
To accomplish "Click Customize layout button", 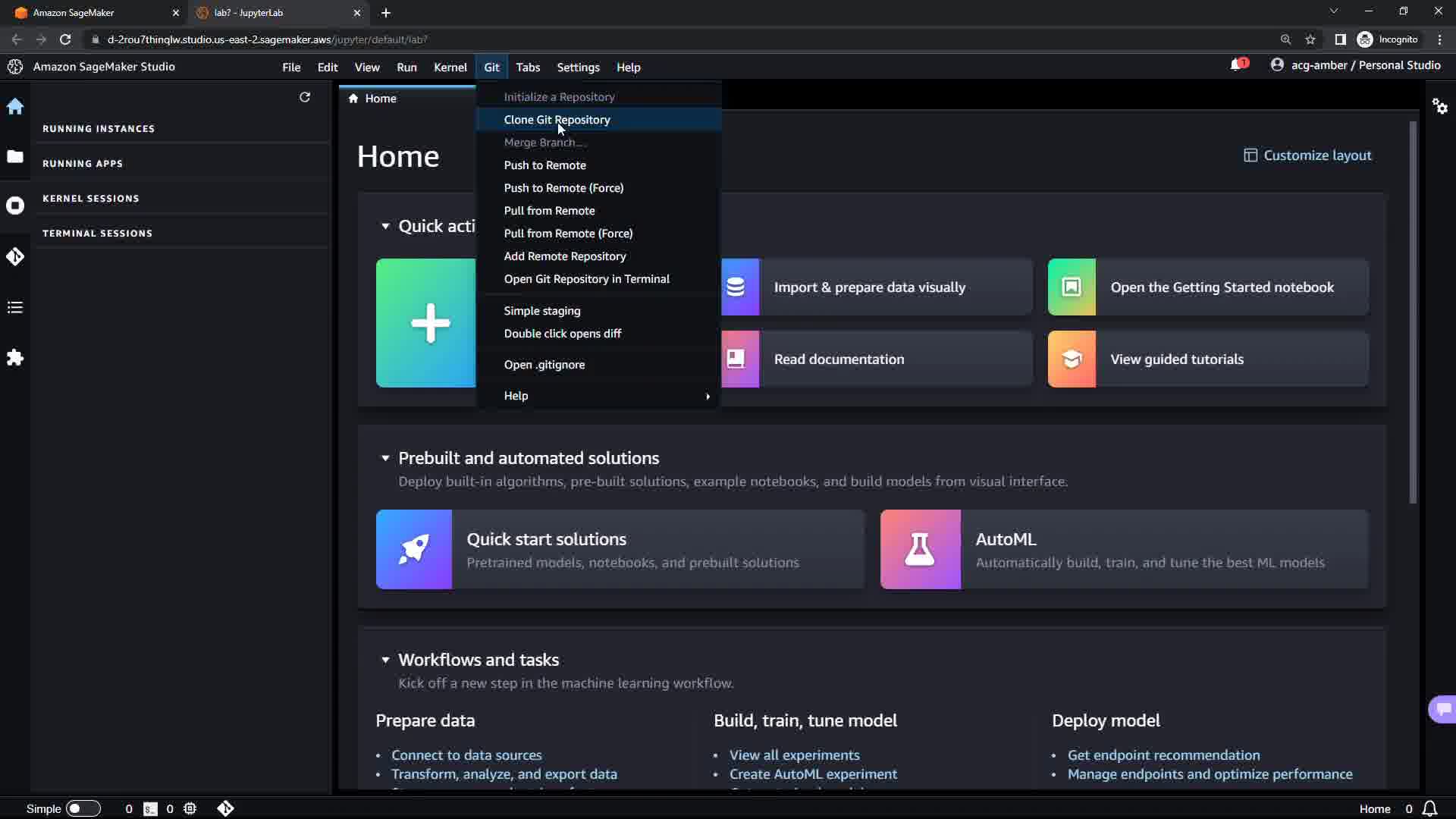I will point(1307,155).
